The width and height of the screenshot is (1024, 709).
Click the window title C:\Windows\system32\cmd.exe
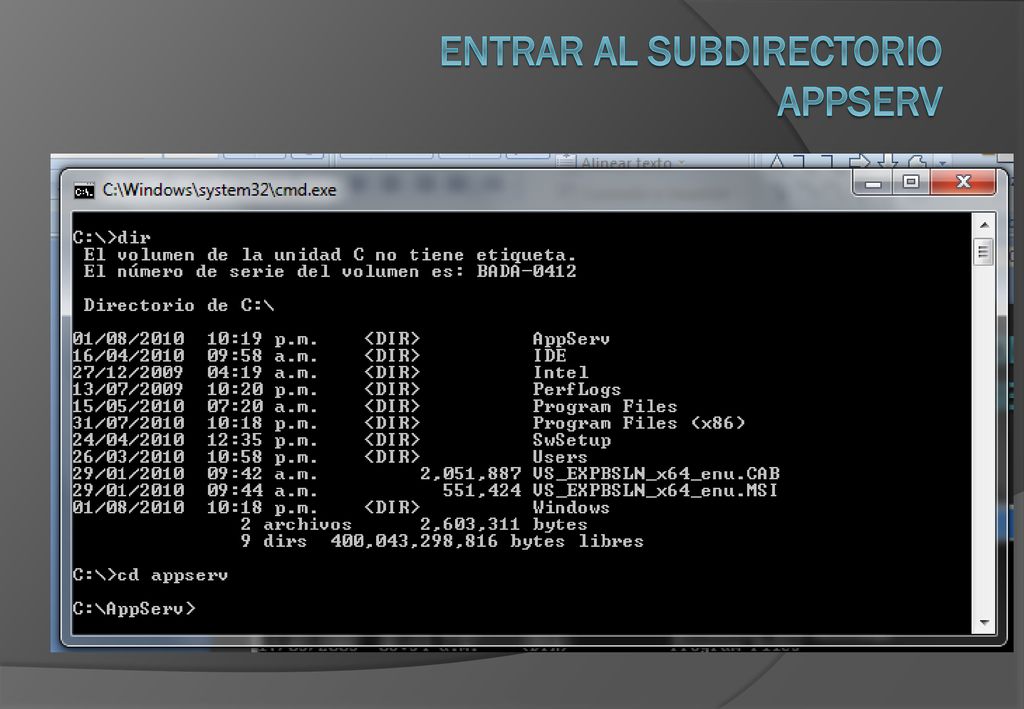pos(219,190)
